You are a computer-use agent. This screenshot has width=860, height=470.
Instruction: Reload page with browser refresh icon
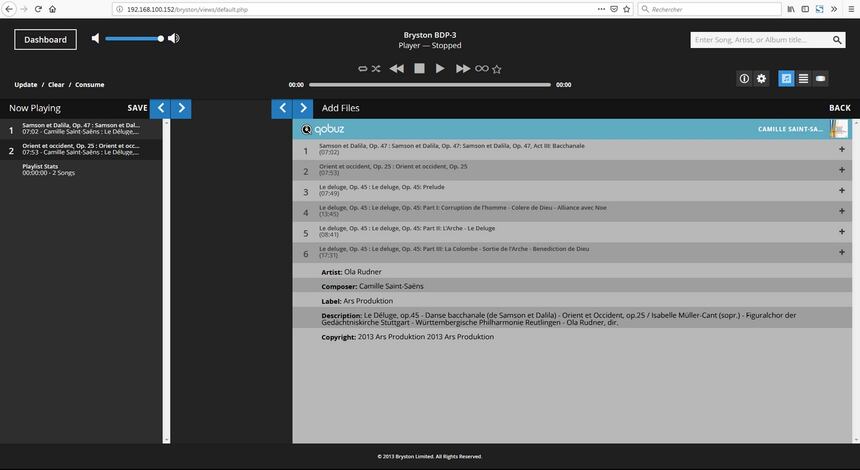coord(38,9)
